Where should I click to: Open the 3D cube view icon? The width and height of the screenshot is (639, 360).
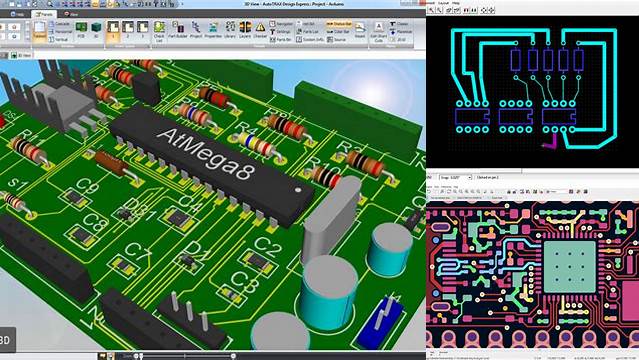pos(96,31)
